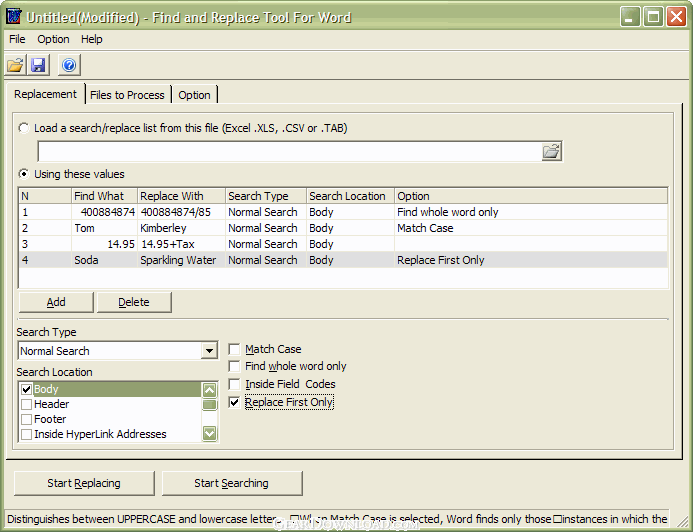This screenshot has height=532, width=693.
Task: Click 'Find whole word only' option in row 1
Action: 531,213
